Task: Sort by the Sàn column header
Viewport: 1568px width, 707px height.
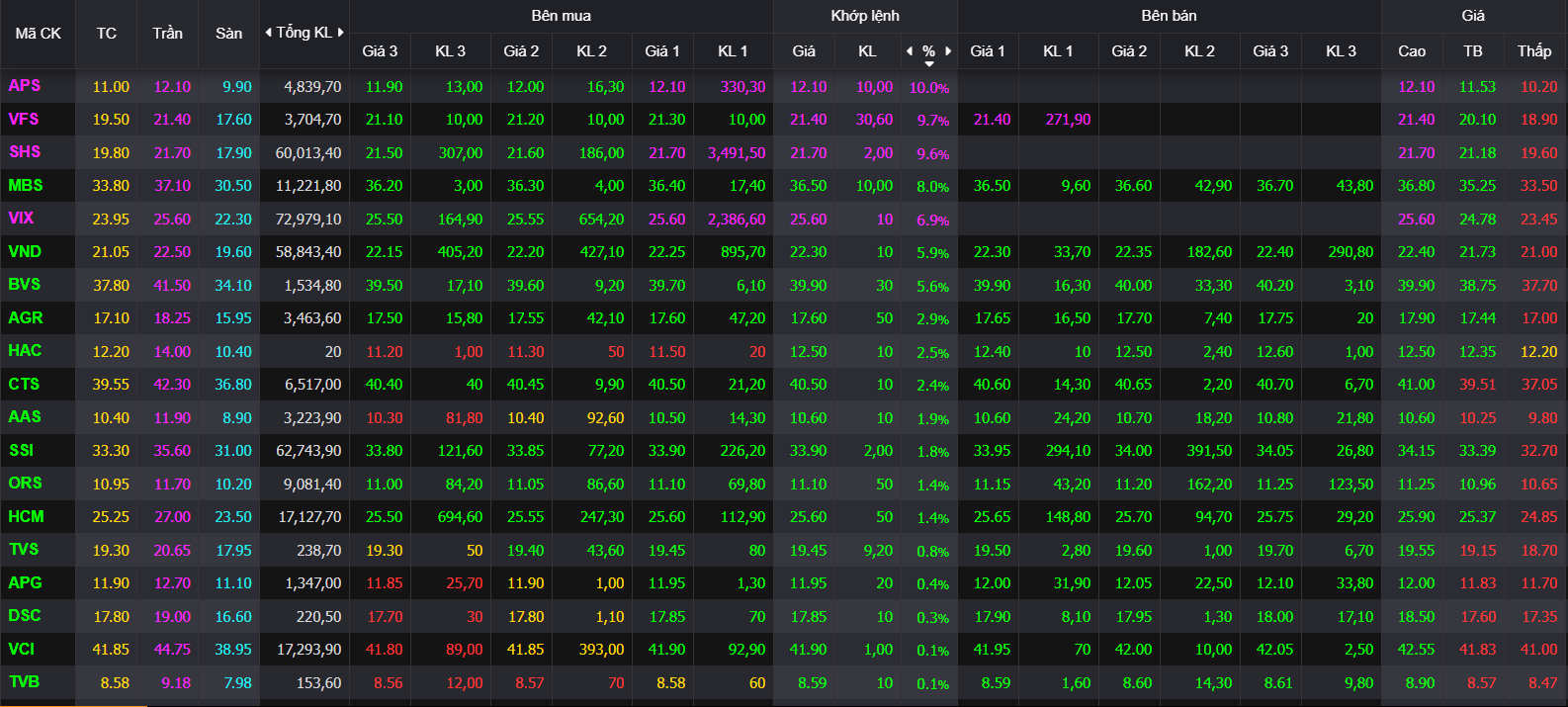Action: 229,34
